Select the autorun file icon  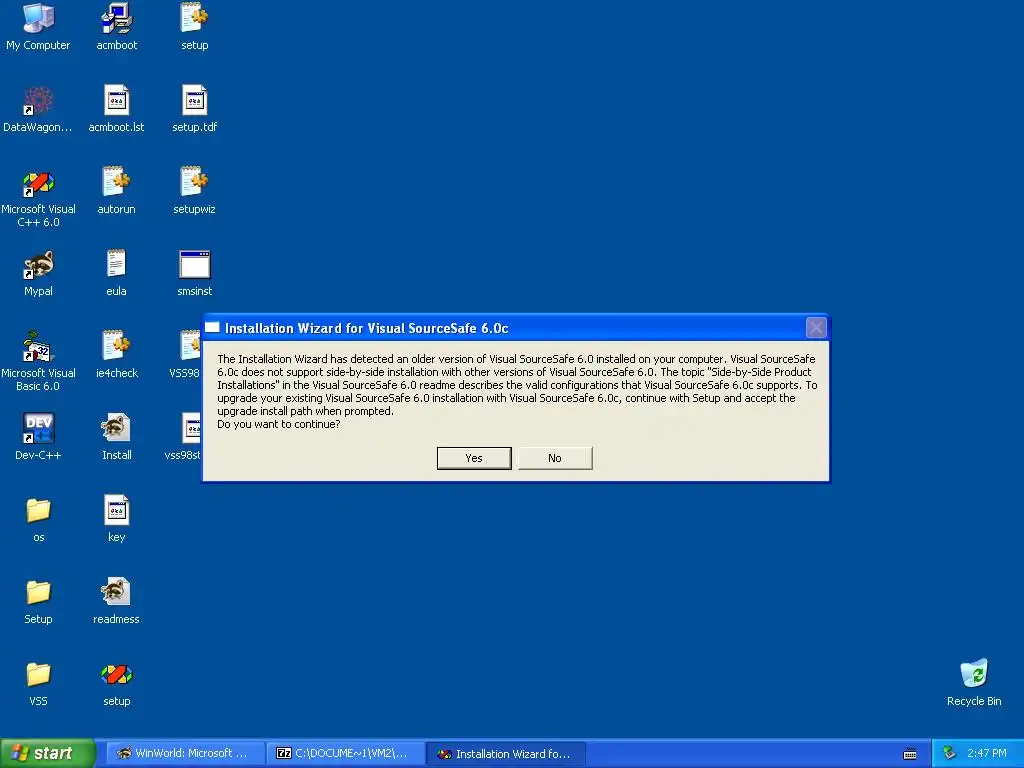tap(116, 191)
